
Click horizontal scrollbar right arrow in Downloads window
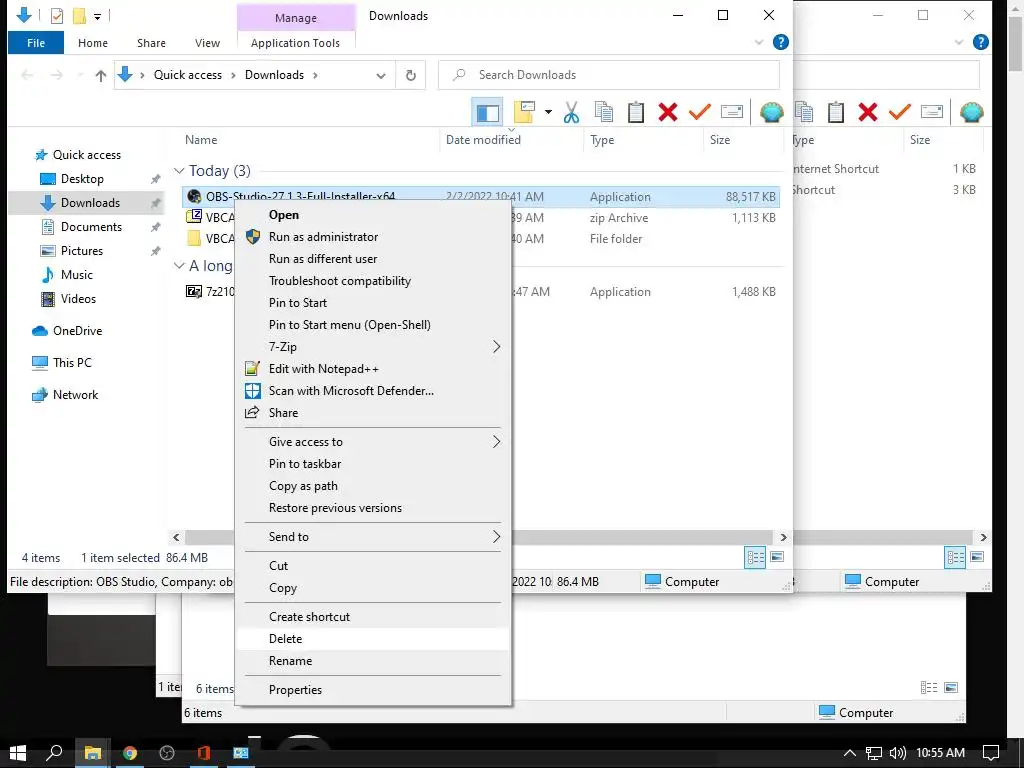(784, 537)
